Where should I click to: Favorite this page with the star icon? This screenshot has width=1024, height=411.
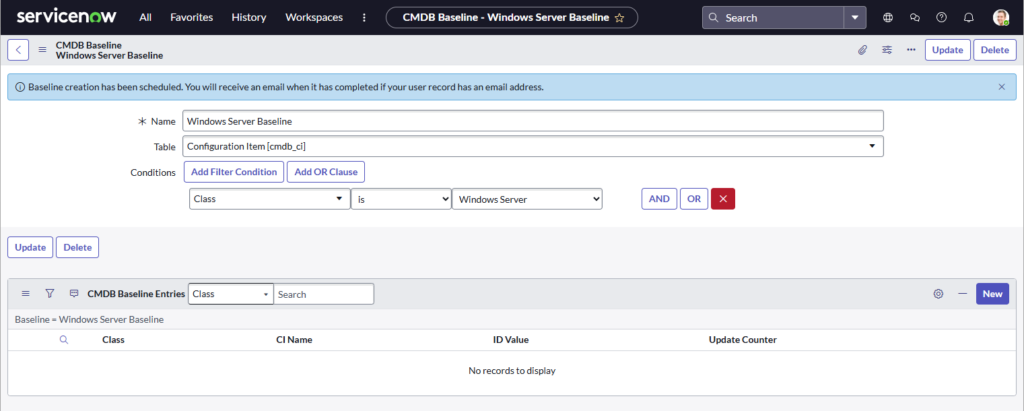point(620,18)
